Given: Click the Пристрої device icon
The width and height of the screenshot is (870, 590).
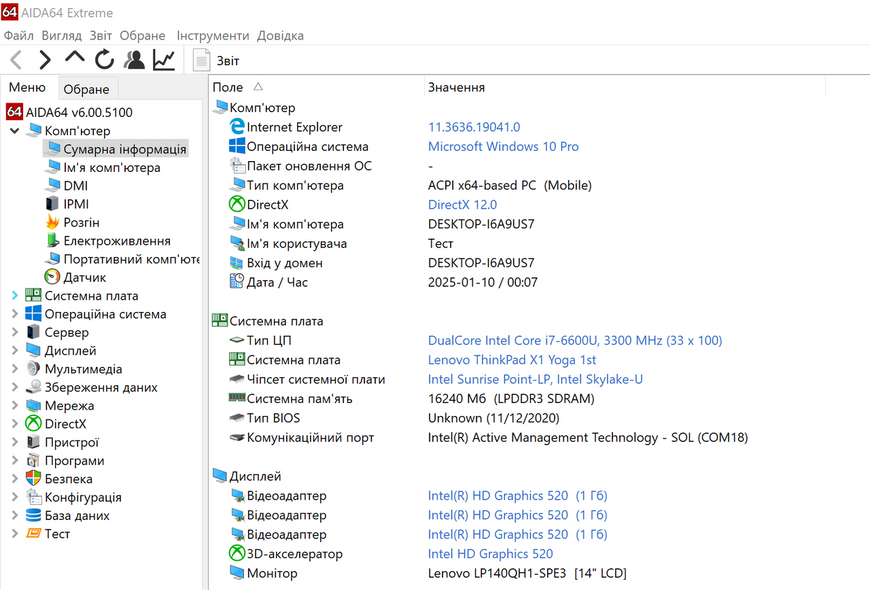Looking at the screenshot, I should coord(33,442).
